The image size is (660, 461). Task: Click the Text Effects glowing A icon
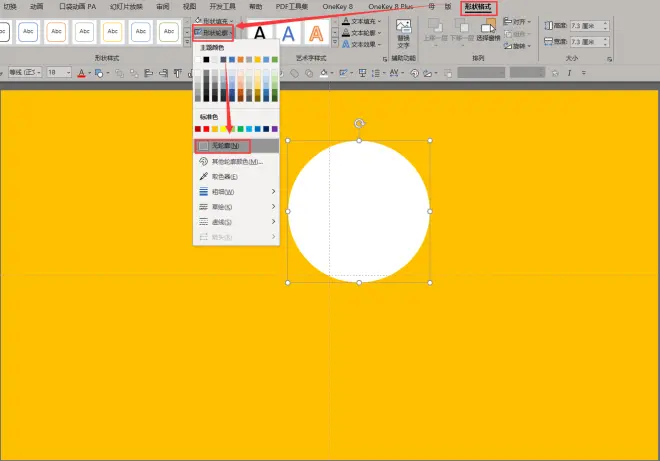point(346,44)
